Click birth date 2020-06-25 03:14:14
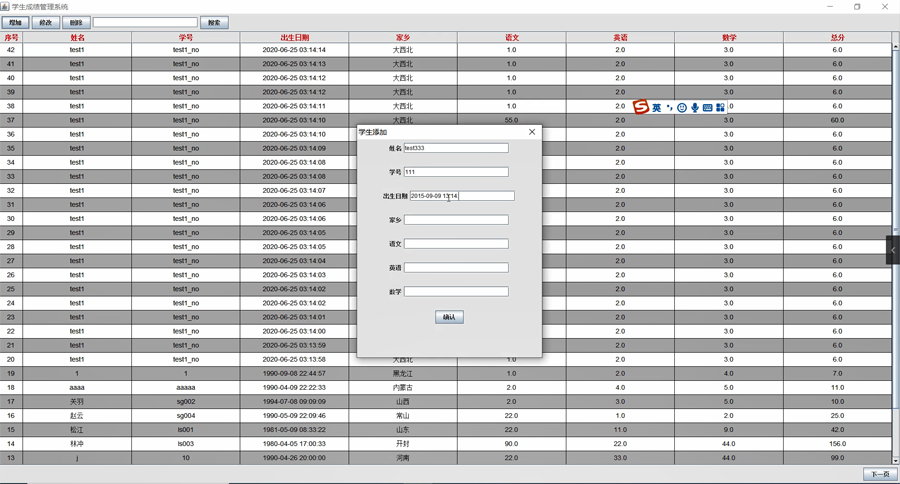 pyautogui.click(x=294, y=50)
